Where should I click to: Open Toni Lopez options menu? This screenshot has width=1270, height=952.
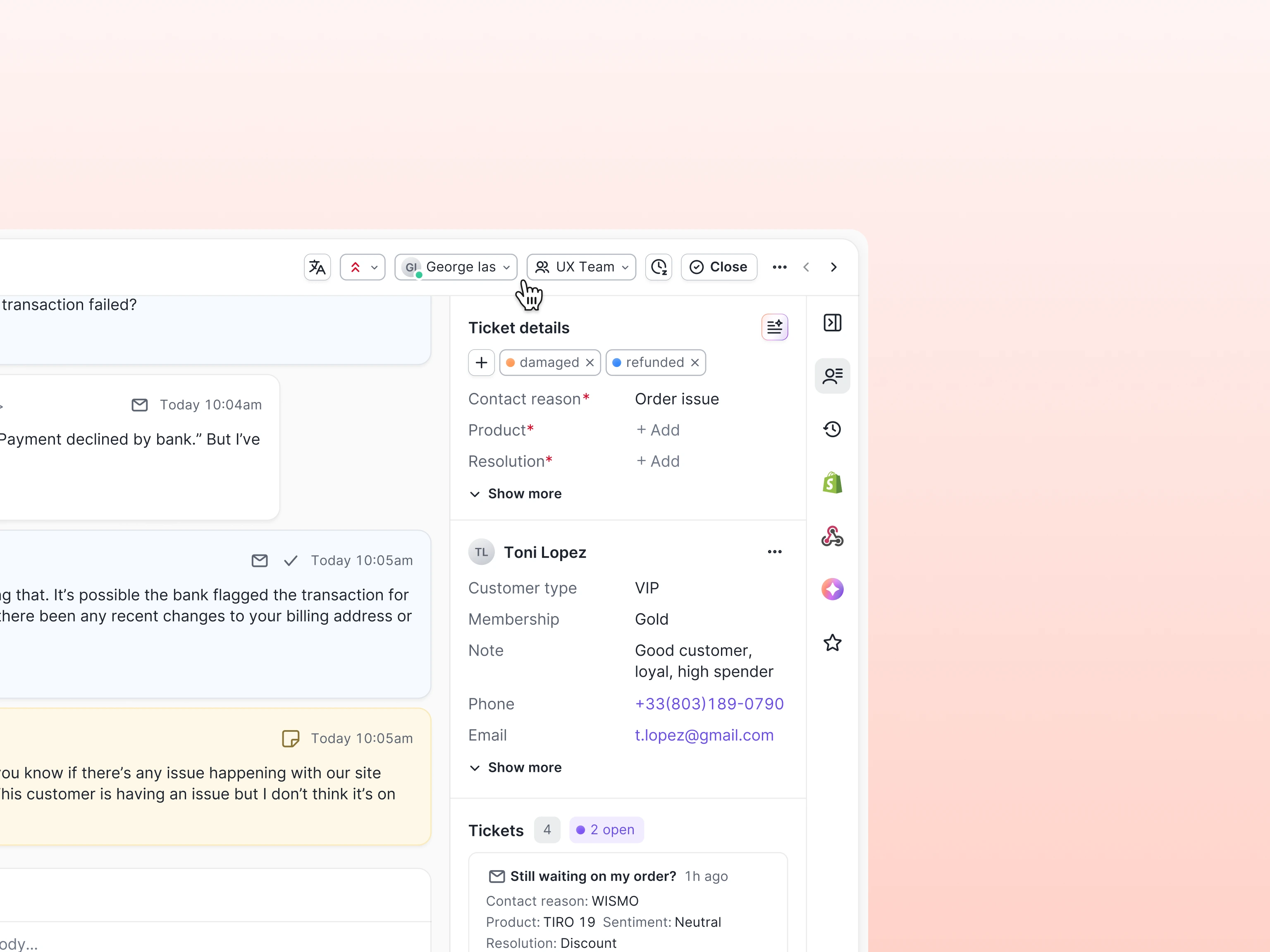[774, 552]
